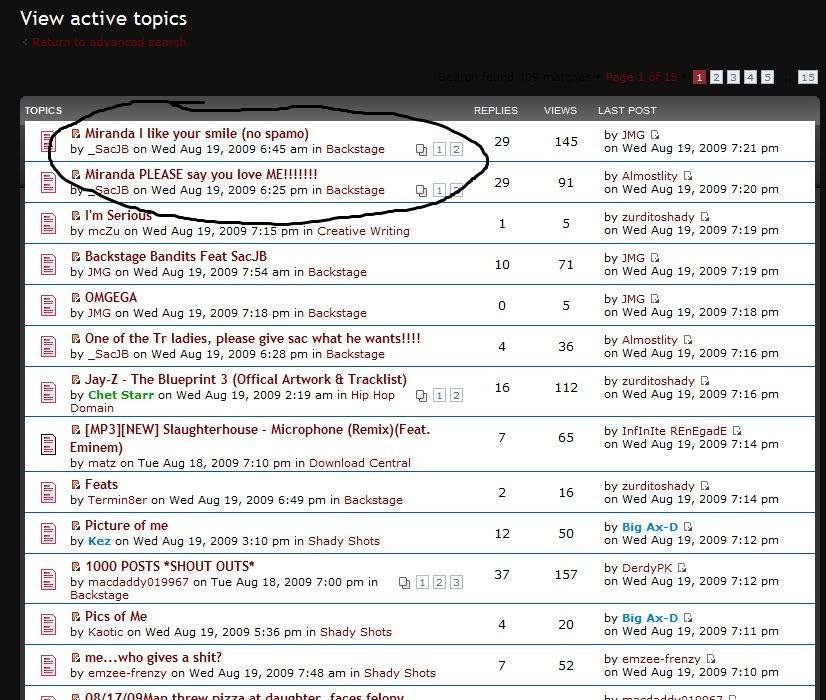Open page 2 of Jay-Z Blueprint 3 topic
The image size is (826, 700).
pyautogui.click(x=456, y=395)
